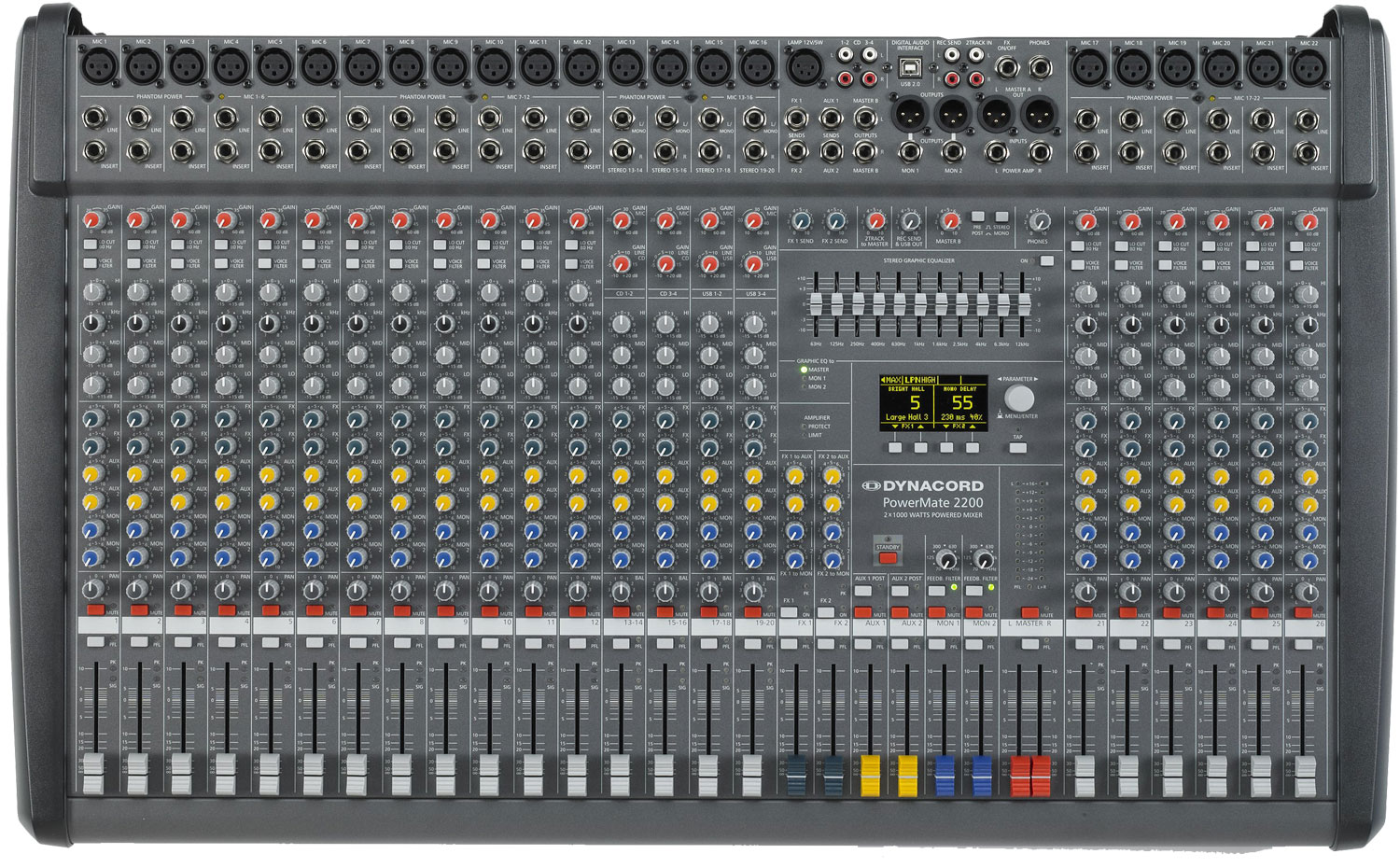Click the FX 1 SEND knob
This screenshot has height=868, width=1400.
(800, 222)
